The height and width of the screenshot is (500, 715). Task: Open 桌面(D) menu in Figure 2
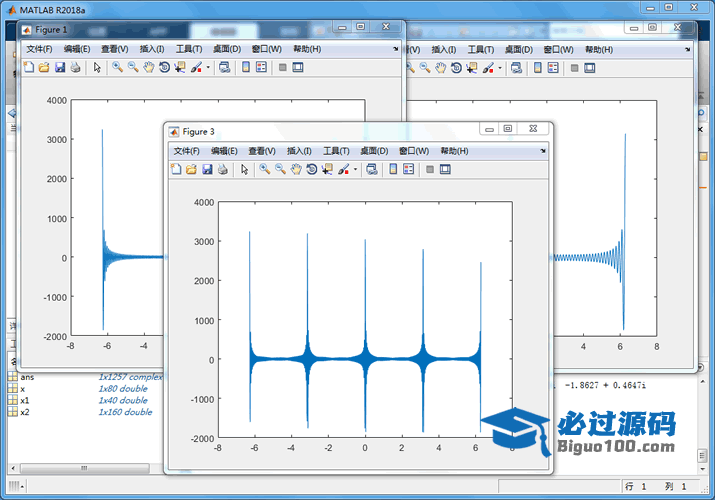tap(519, 50)
